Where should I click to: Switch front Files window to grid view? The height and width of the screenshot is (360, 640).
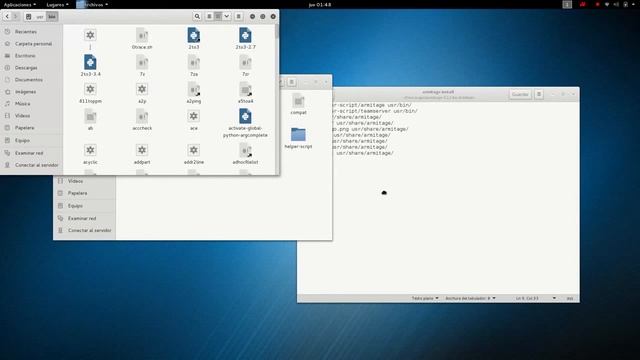coord(218,16)
